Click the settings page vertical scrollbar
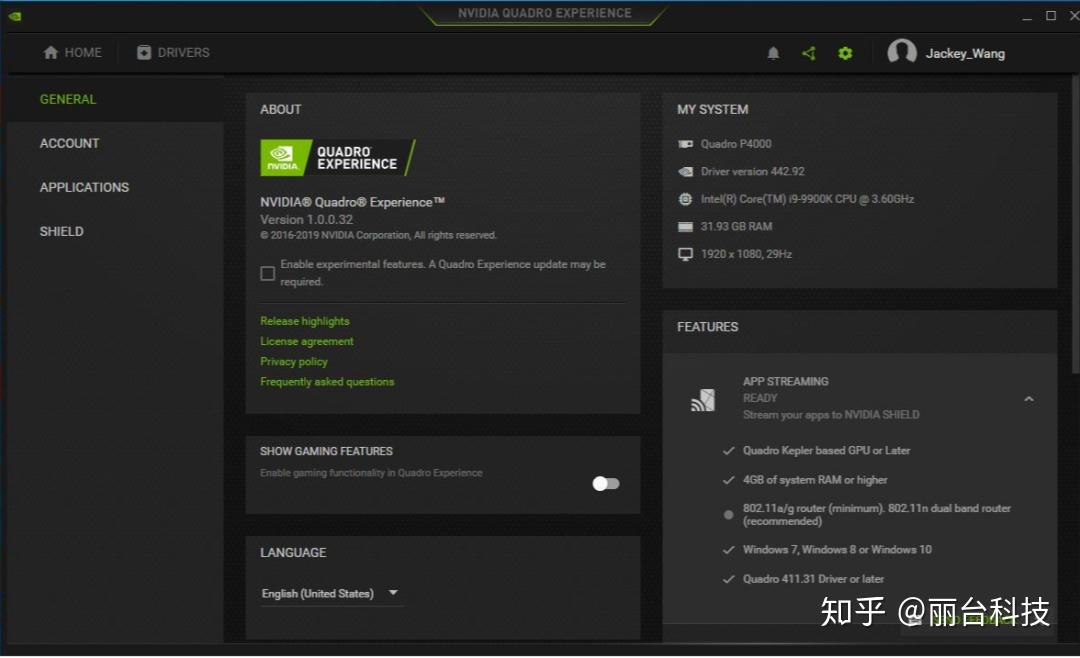Viewport: 1080px width, 658px height. click(x=1075, y=227)
